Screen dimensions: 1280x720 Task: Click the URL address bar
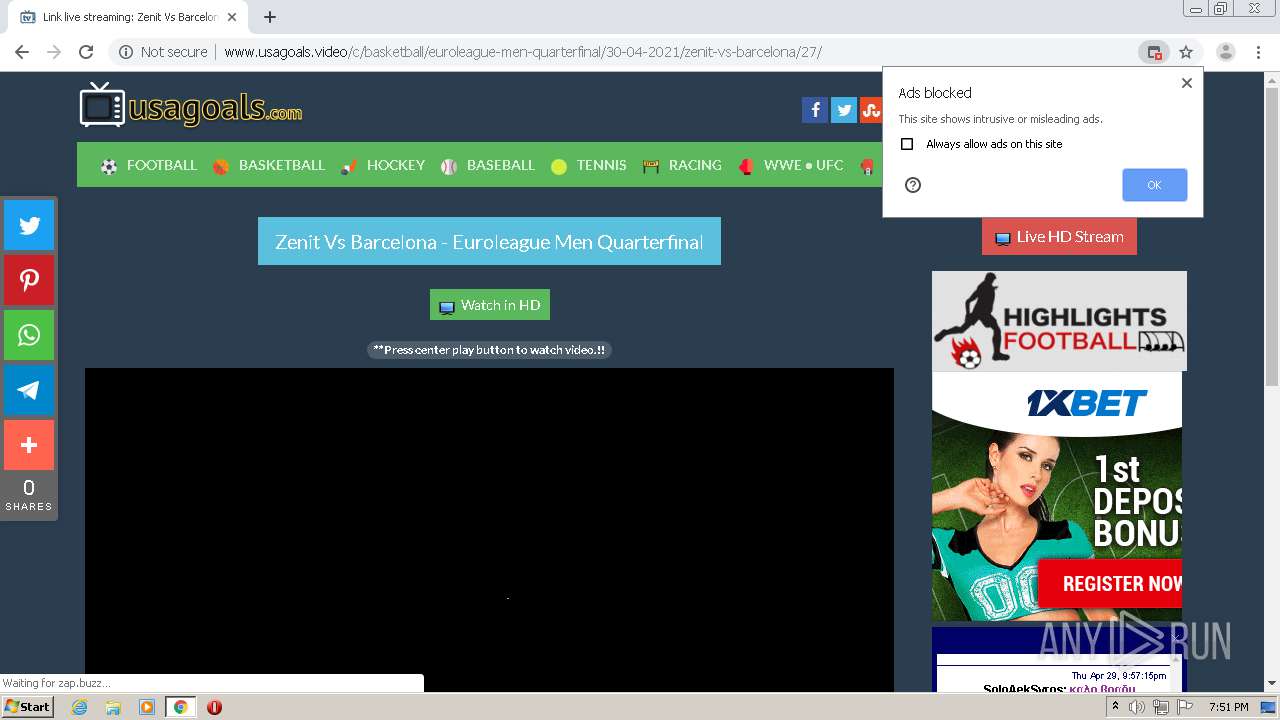point(640,52)
